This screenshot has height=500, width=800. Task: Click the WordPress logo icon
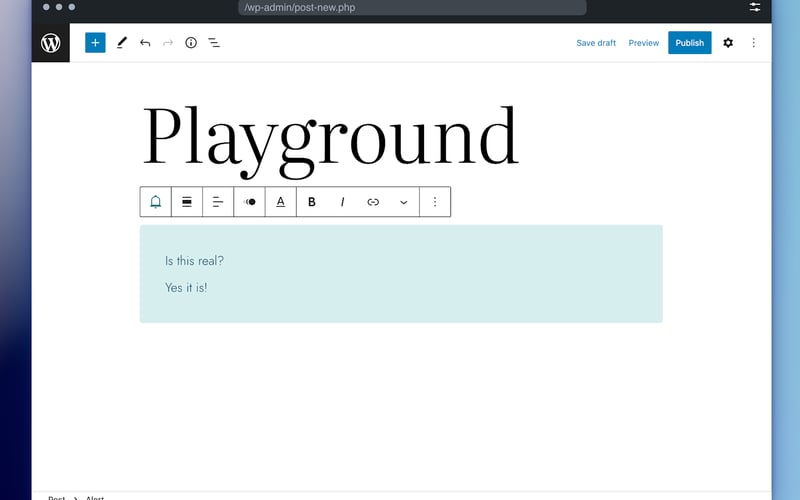pyautogui.click(x=51, y=43)
